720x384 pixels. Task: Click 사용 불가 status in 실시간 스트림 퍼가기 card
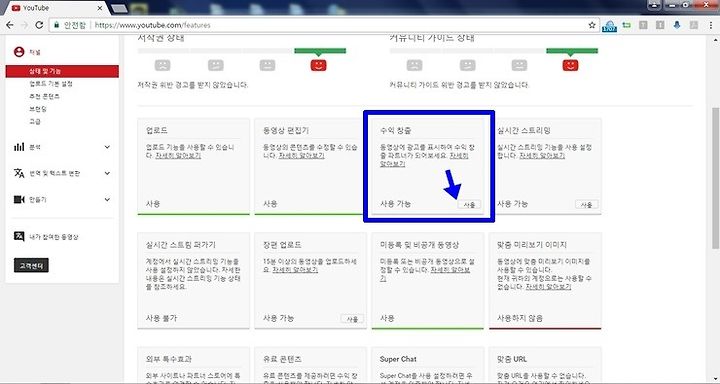point(161,318)
